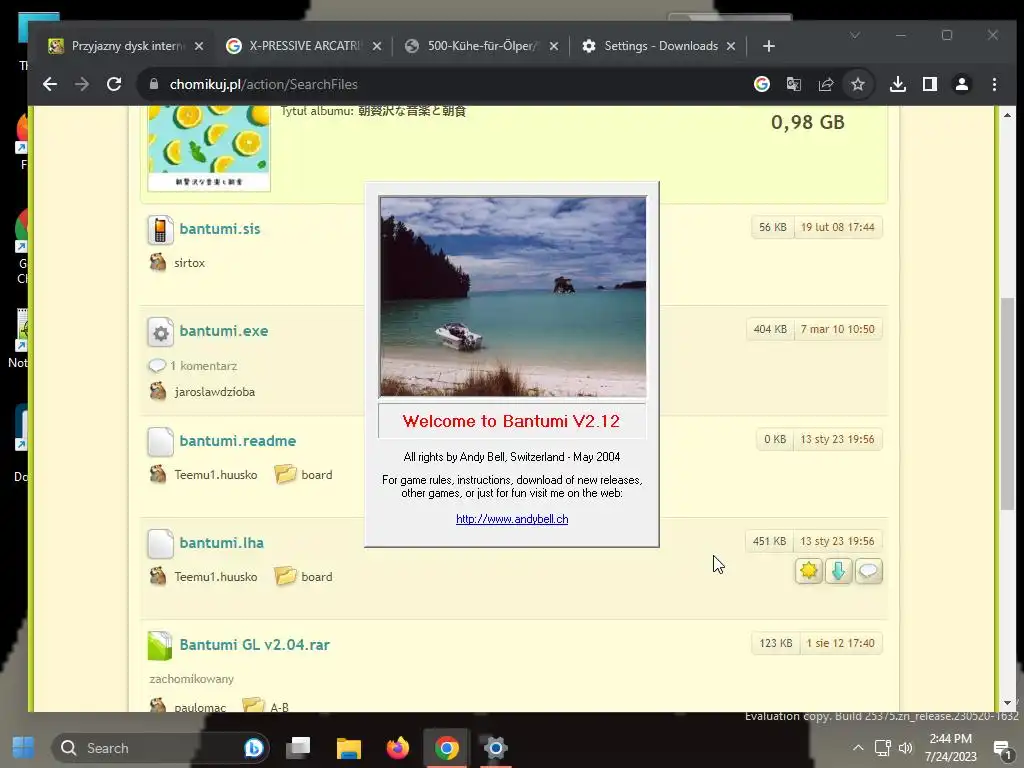Toggle Chrome side panel
1024x768 pixels.
coord(930,84)
